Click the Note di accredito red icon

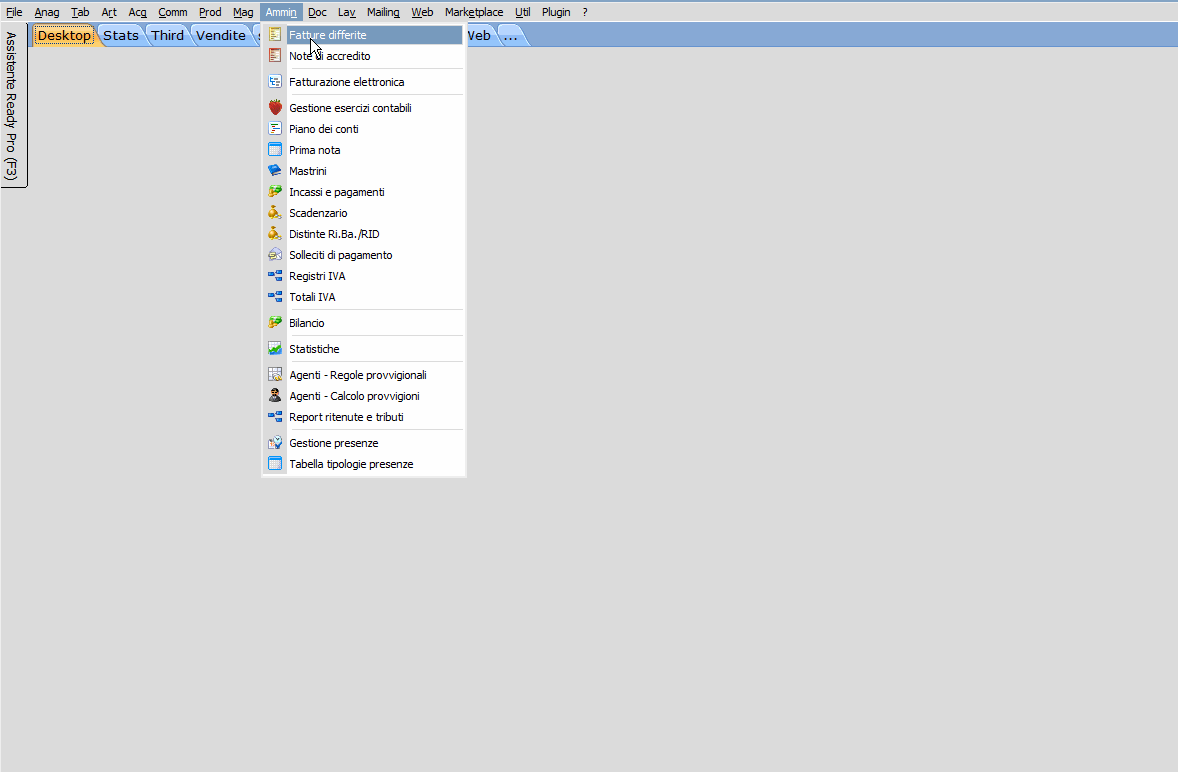[x=275, y=56]
